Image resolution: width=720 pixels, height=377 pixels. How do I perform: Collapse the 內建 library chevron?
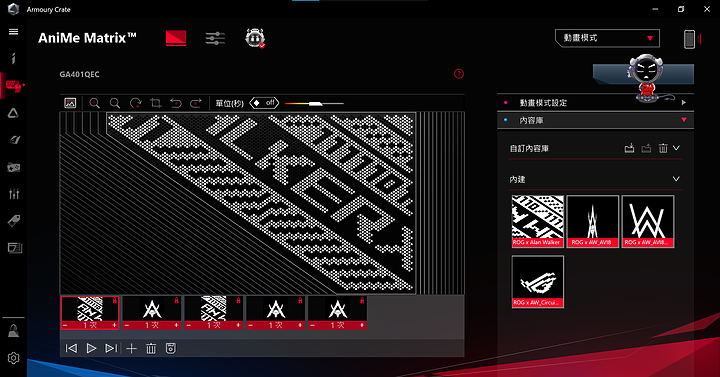676,179
